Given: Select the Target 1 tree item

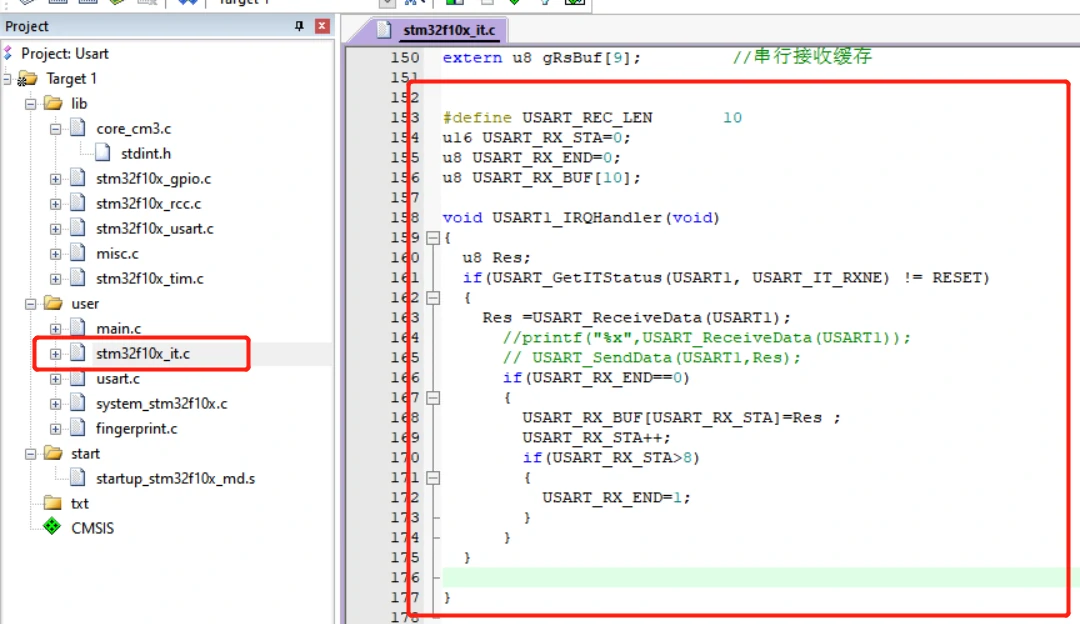Looking at the screenshot, I should 71,79.
